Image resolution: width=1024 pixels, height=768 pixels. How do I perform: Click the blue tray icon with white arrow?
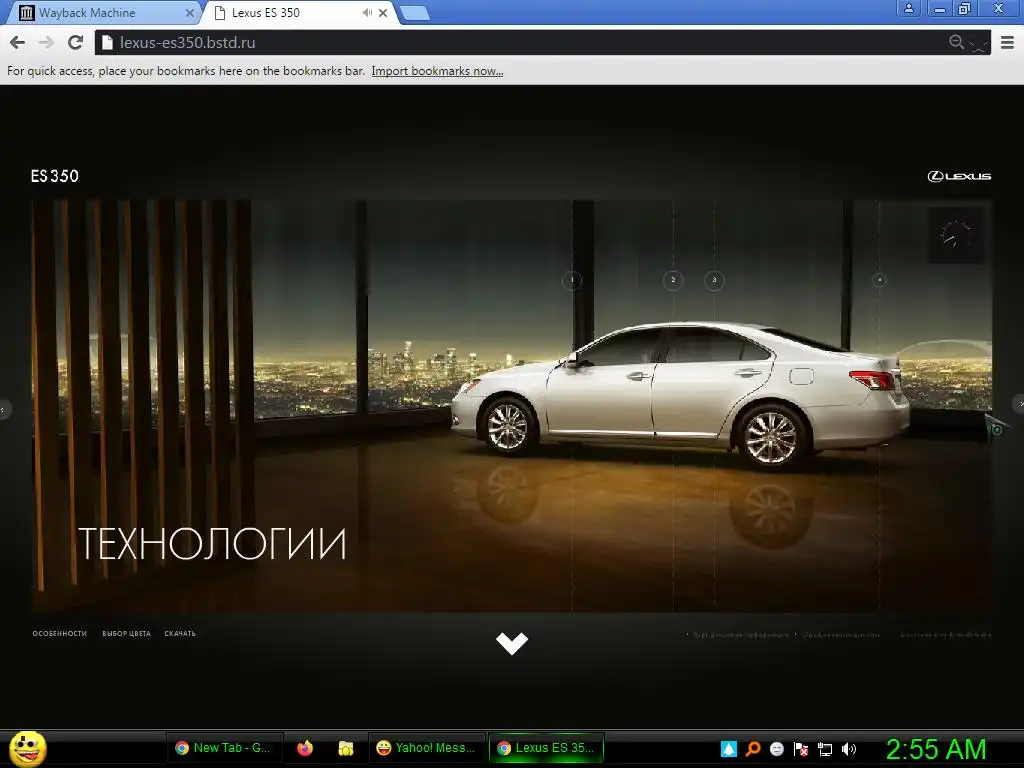click(729, 749)
